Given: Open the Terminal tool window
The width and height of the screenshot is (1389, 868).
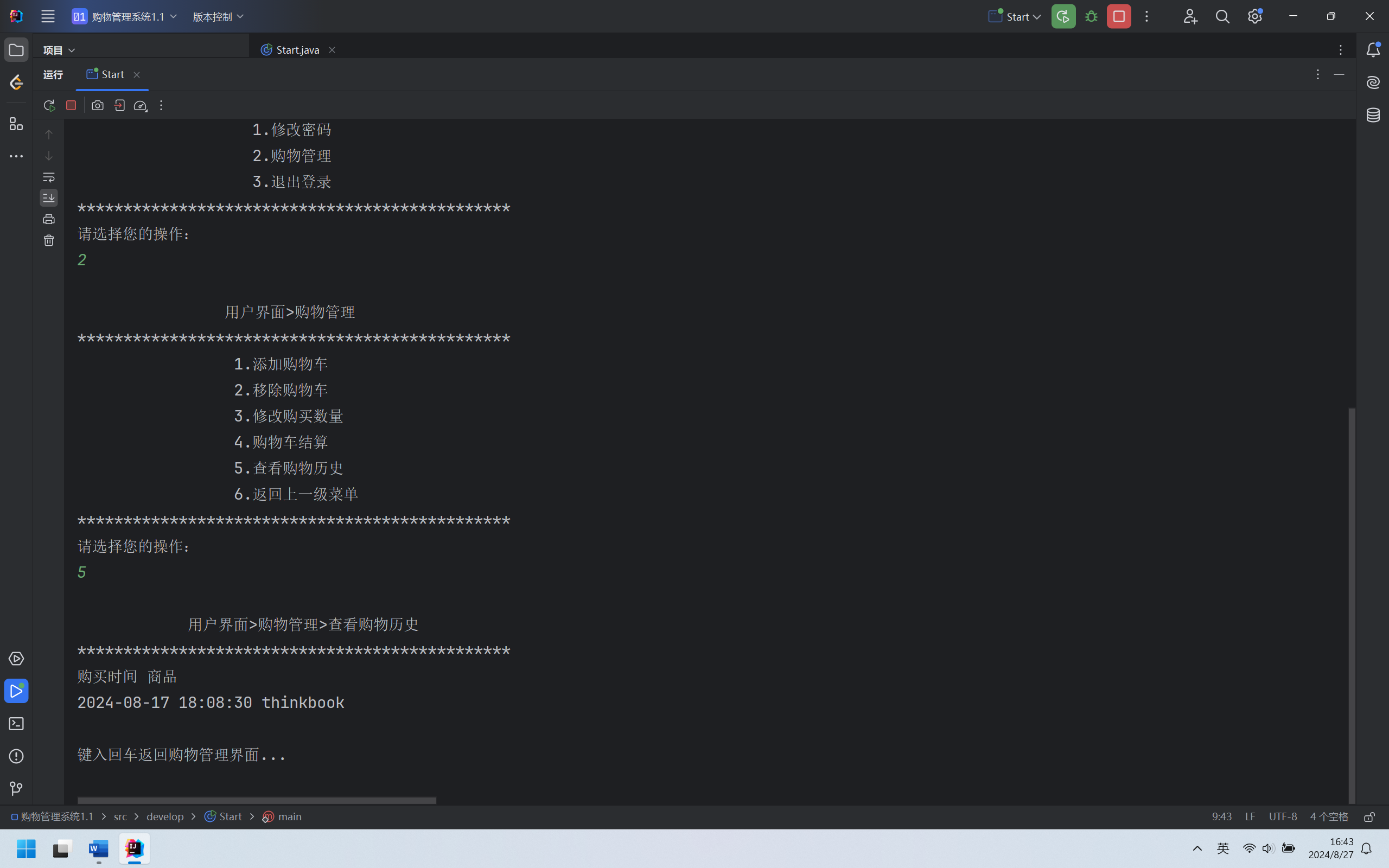Looking at the screenshot, I should click(16, 724).
